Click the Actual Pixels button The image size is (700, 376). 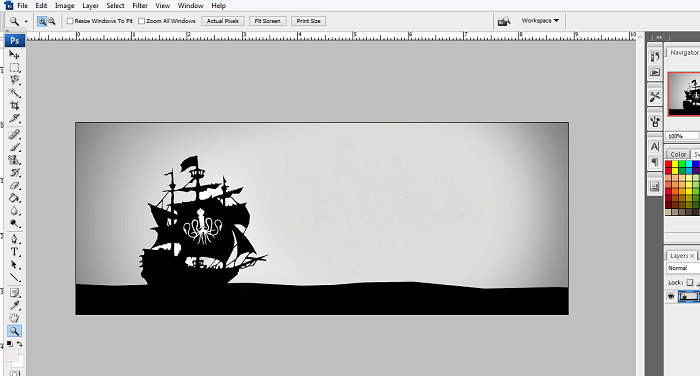pos(222,21)
